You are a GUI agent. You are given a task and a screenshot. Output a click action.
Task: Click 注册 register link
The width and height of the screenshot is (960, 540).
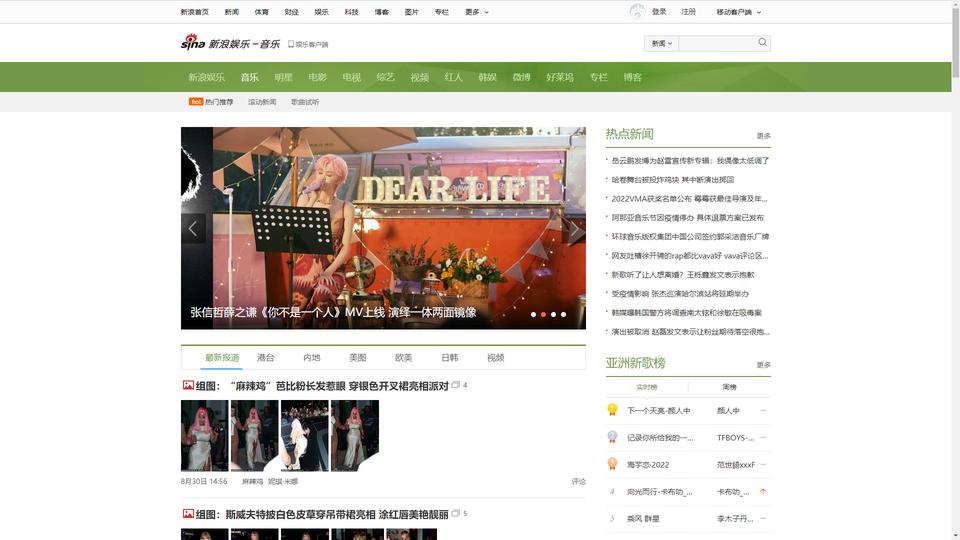[x=689, y=12]
